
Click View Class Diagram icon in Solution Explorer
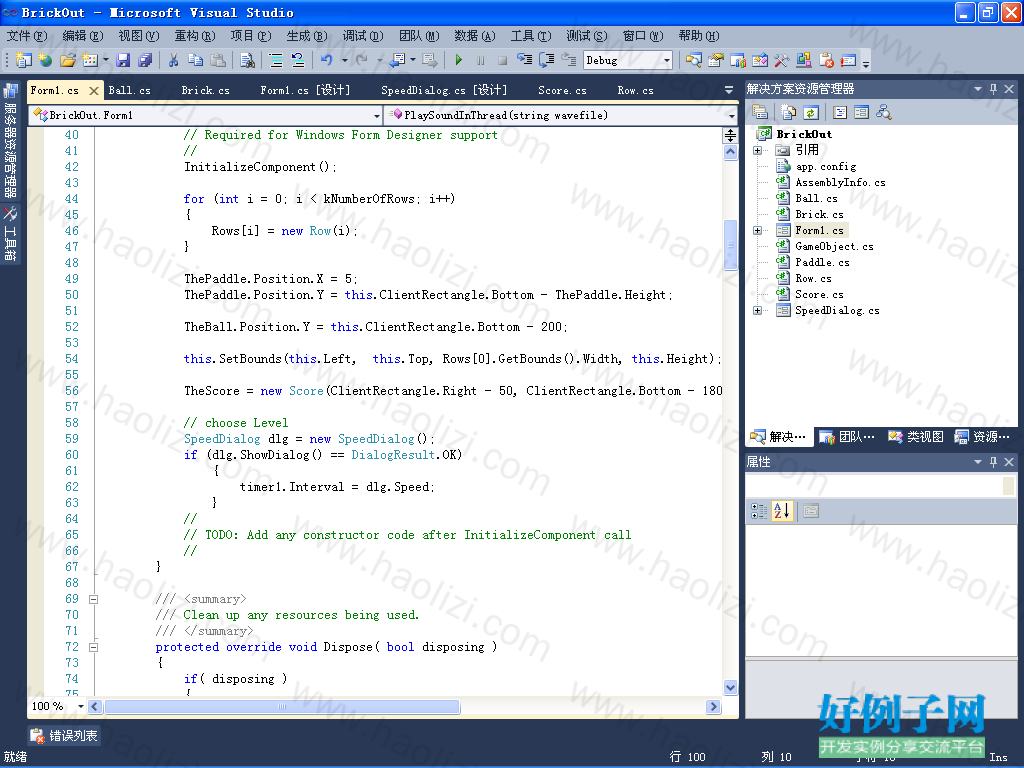884,112
